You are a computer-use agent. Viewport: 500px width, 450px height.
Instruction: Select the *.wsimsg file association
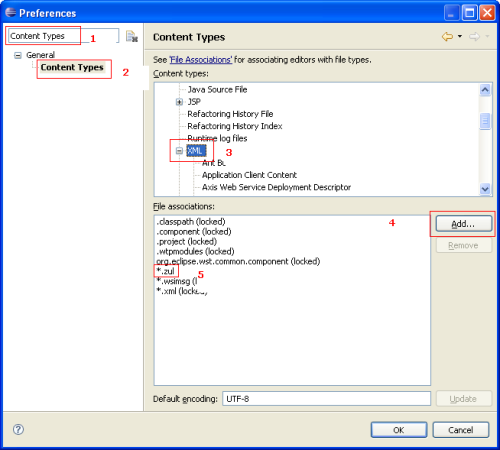177,281
